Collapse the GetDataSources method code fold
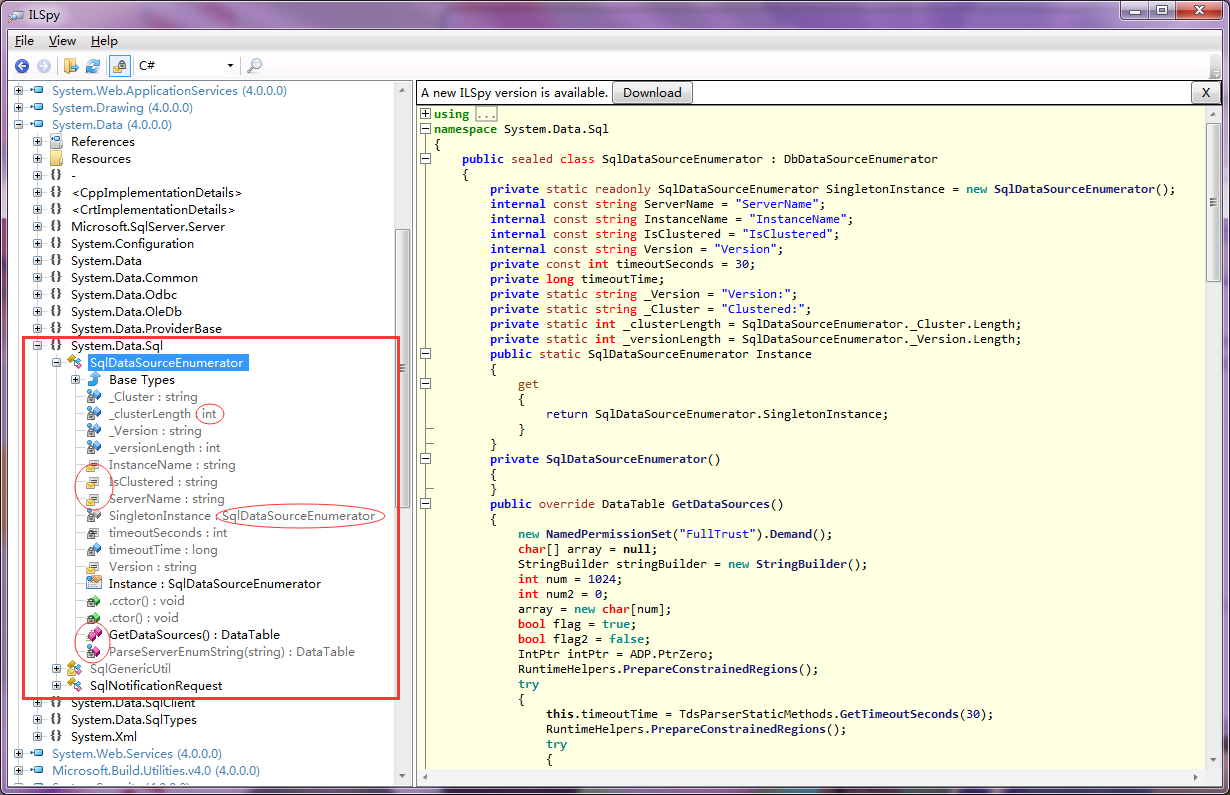 click(426, 504)
